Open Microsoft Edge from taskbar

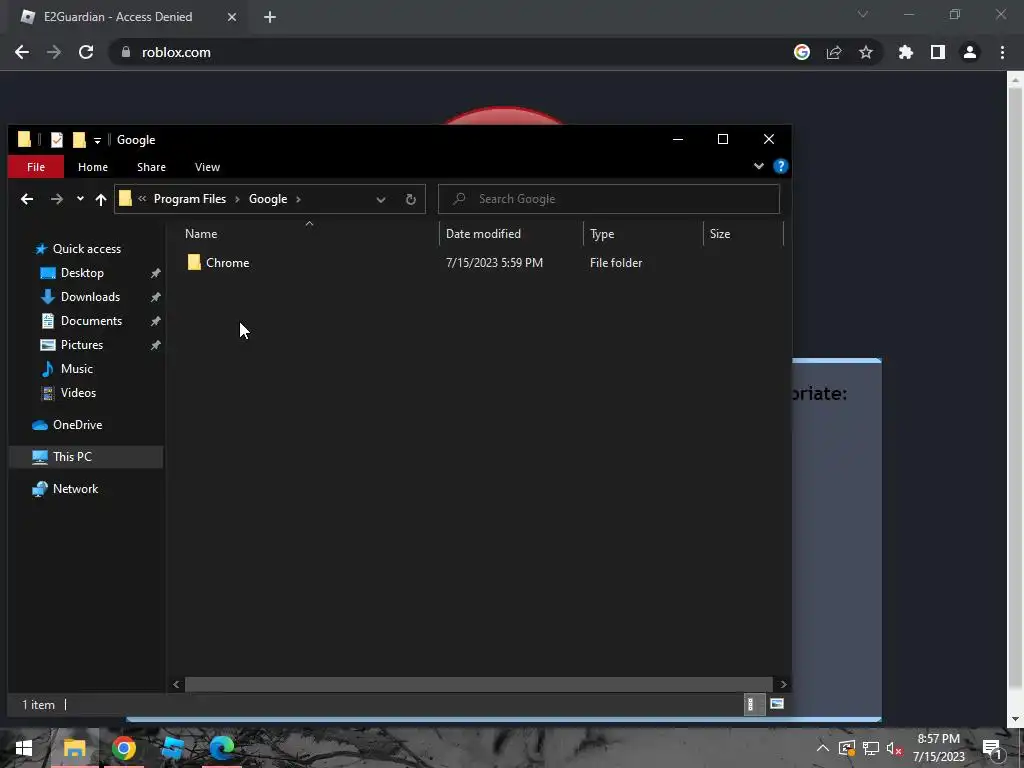(x=221, y=748)
